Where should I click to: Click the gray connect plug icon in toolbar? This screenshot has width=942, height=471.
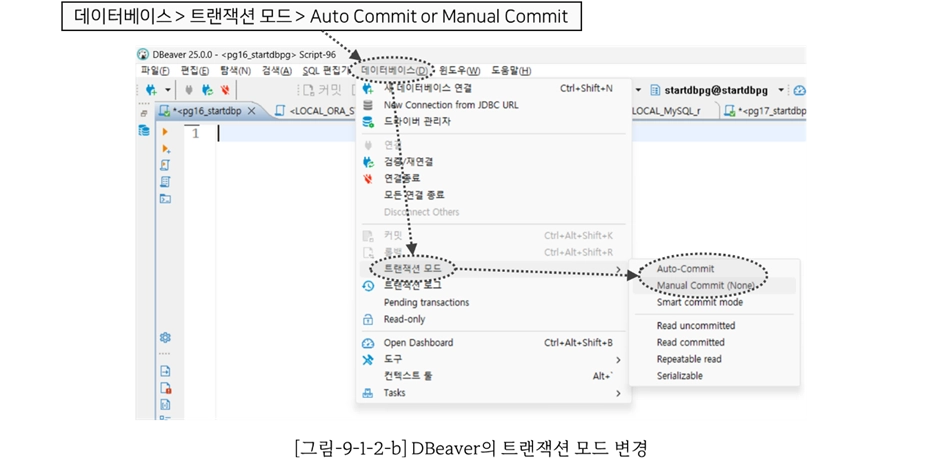(x=189, y=90)
